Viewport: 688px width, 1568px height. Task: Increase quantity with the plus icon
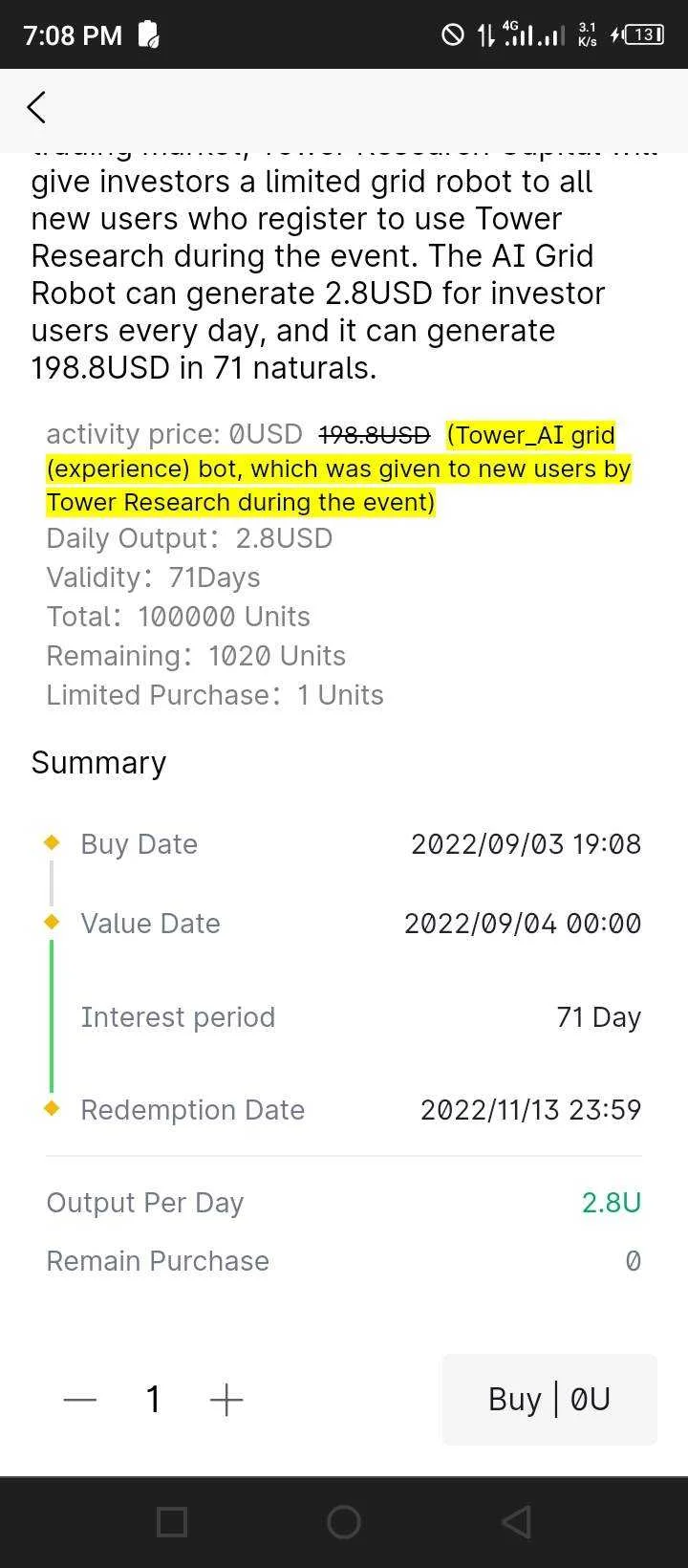[x=226, y=1400]
